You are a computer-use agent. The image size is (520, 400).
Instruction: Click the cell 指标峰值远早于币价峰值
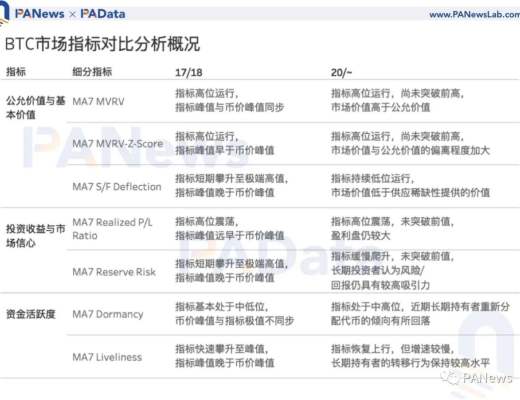(230, 235)
